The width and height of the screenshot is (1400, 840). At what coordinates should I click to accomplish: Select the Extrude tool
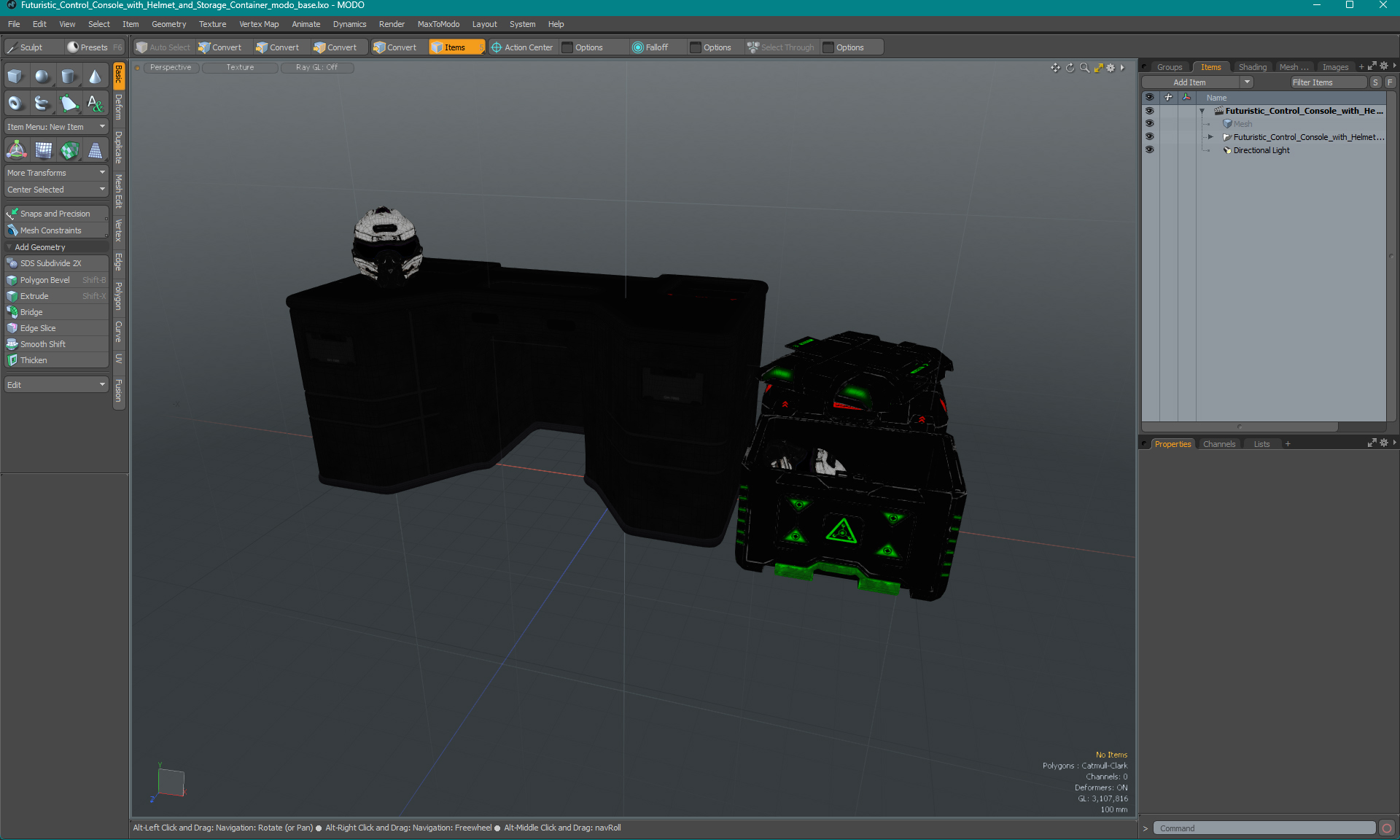33,296
